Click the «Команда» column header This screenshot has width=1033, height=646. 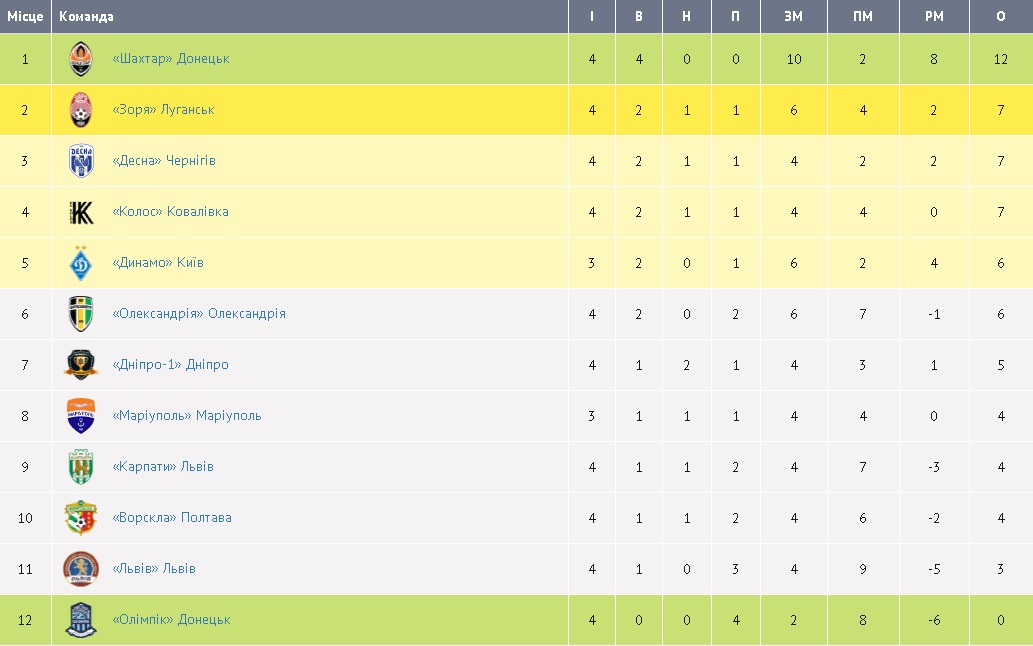coord(86,17)
